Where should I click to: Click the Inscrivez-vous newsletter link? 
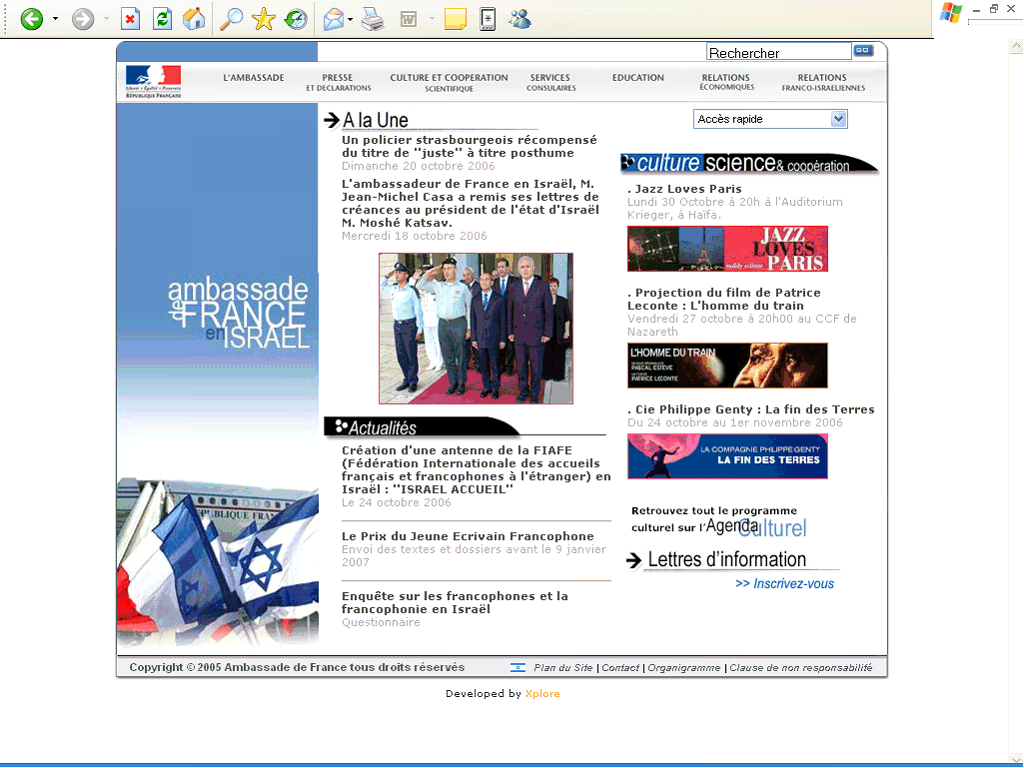784,584
